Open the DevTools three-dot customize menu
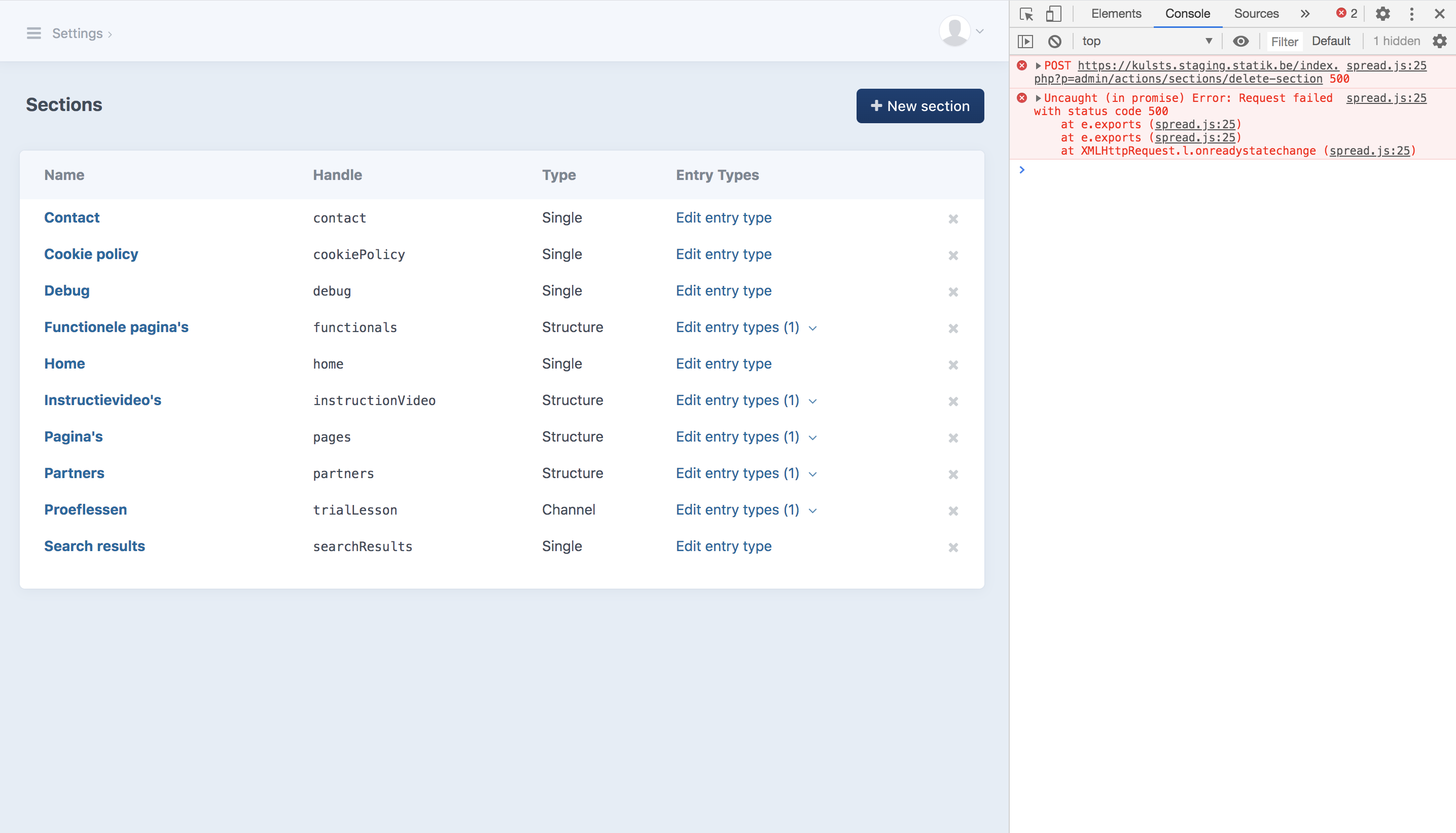 (1411, 13)
